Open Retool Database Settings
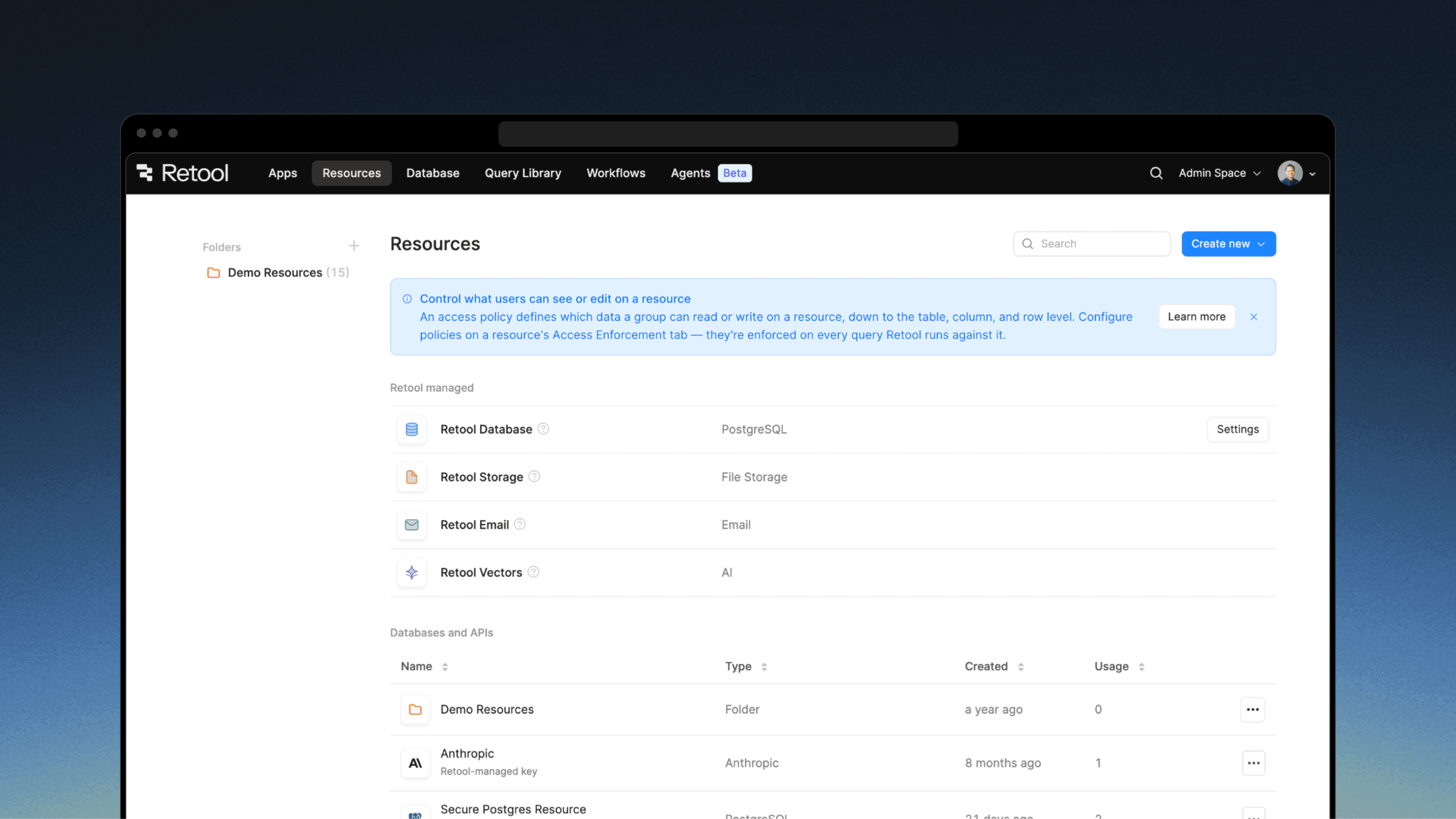 [x=1238, y=429]
